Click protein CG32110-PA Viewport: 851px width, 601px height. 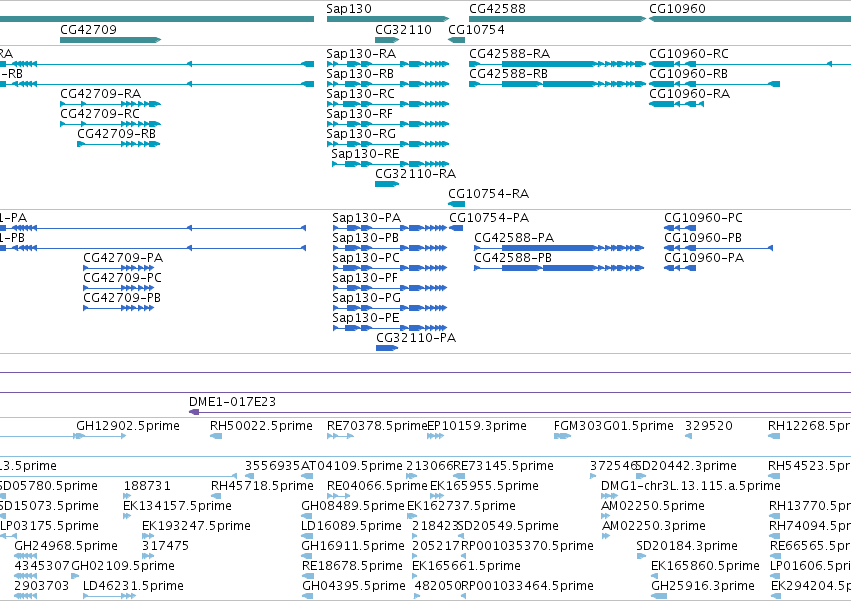pos(416,338)
